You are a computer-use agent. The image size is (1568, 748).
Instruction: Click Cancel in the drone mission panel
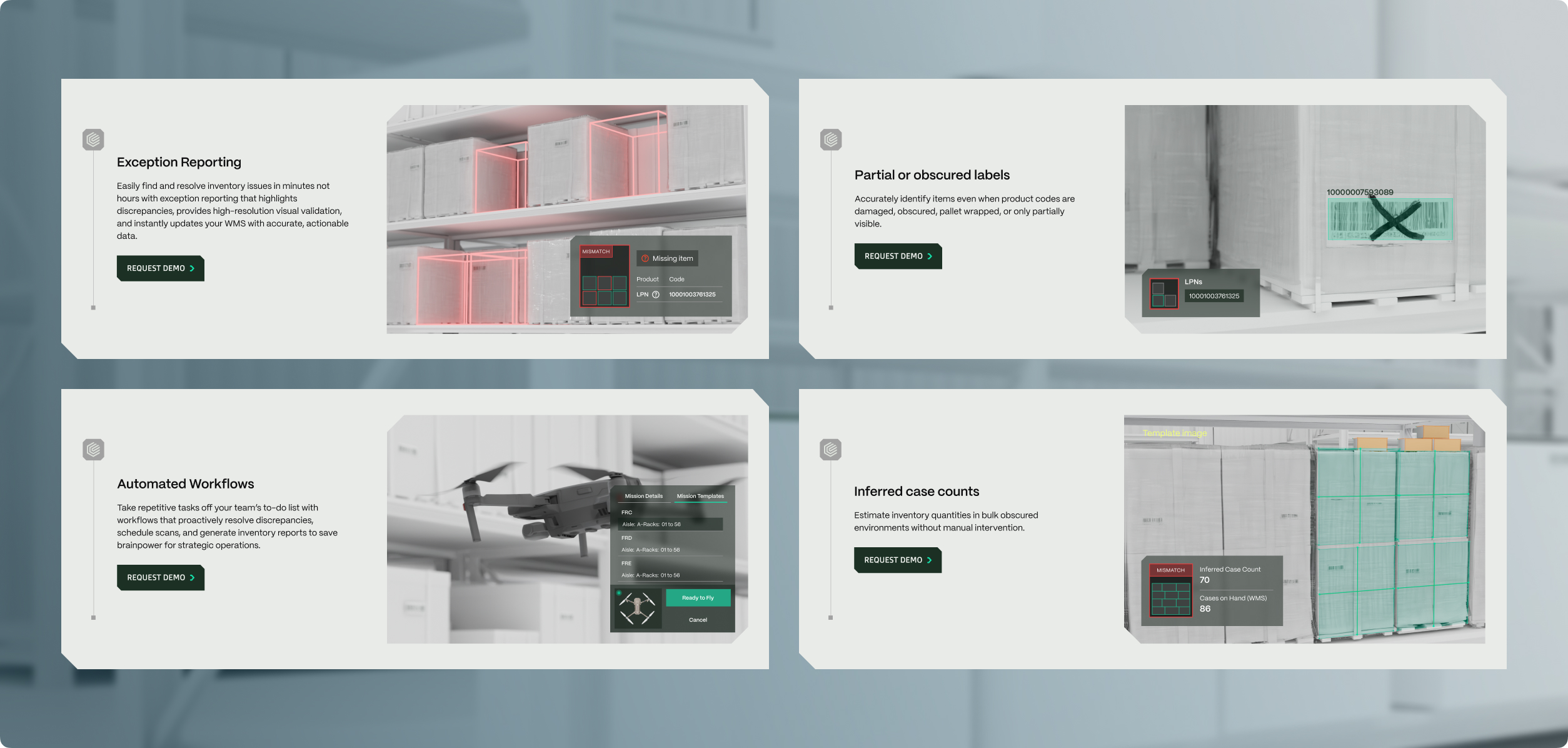click(x=698, y=620)
